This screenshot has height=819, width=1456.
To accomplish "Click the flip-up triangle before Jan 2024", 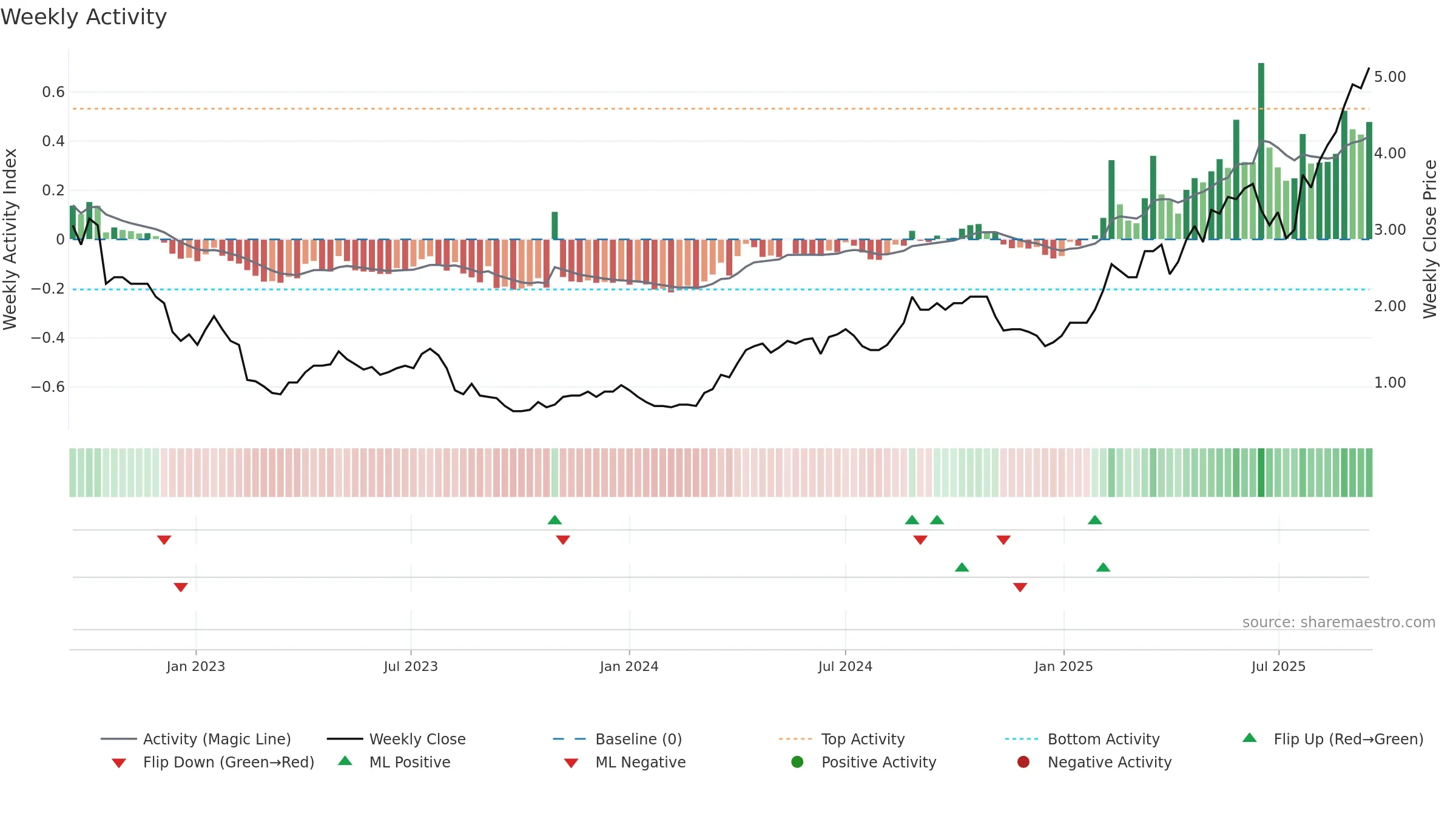I will (x=554, y=519).
